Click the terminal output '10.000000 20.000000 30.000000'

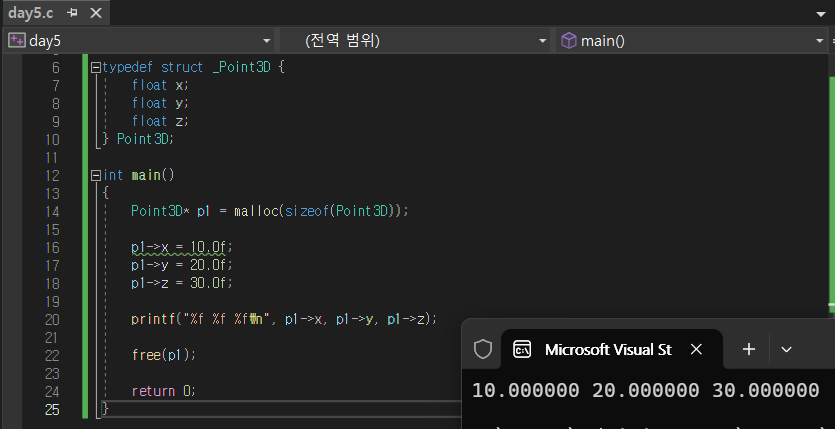tap(645, 391)
